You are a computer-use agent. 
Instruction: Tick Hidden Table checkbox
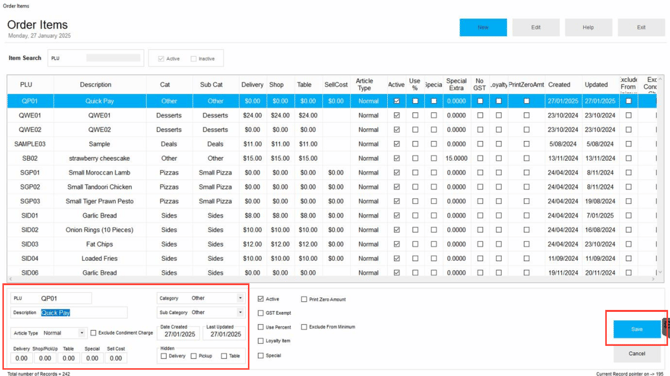pyautogui.click(x=224, y=356)
